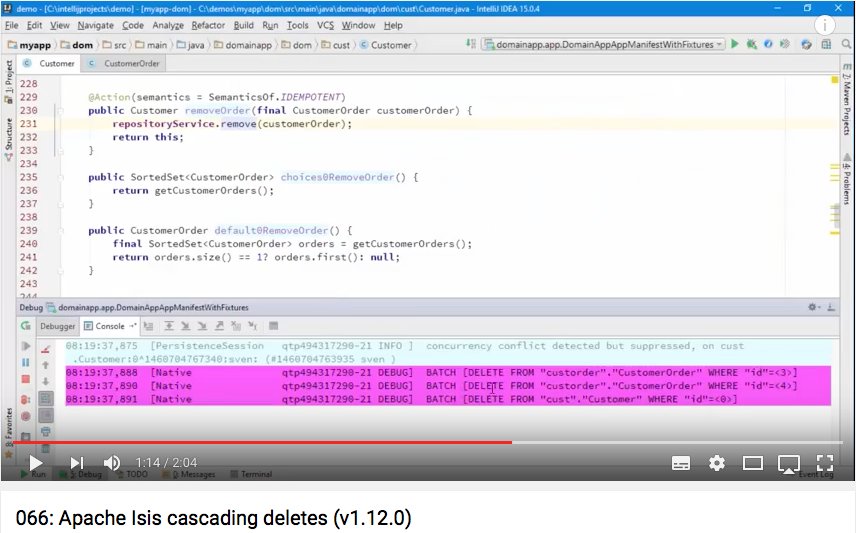Click the down arrow in console gutter
The image size is (856, 533).
pyautogui.click(x=46, y=381)
